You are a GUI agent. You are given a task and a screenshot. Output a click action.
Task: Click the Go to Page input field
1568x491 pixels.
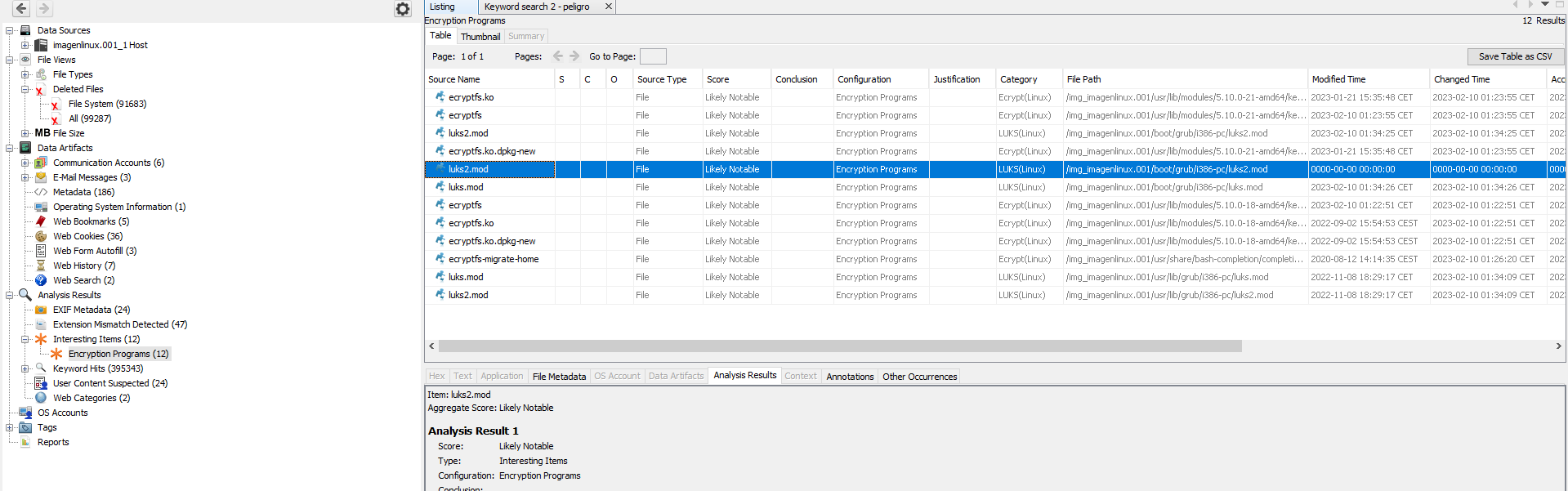point(652,56)
